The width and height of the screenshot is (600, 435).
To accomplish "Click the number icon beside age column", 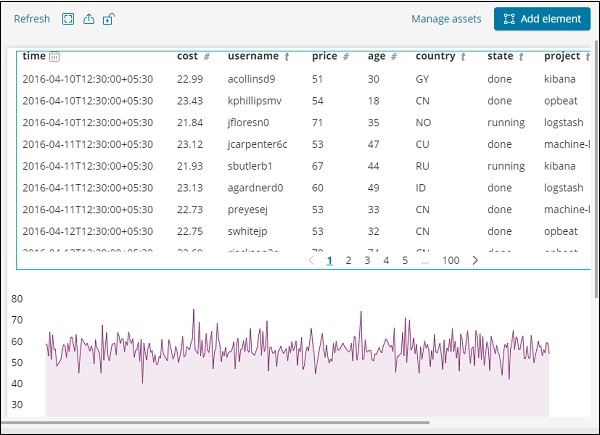I will click(394, 57).
